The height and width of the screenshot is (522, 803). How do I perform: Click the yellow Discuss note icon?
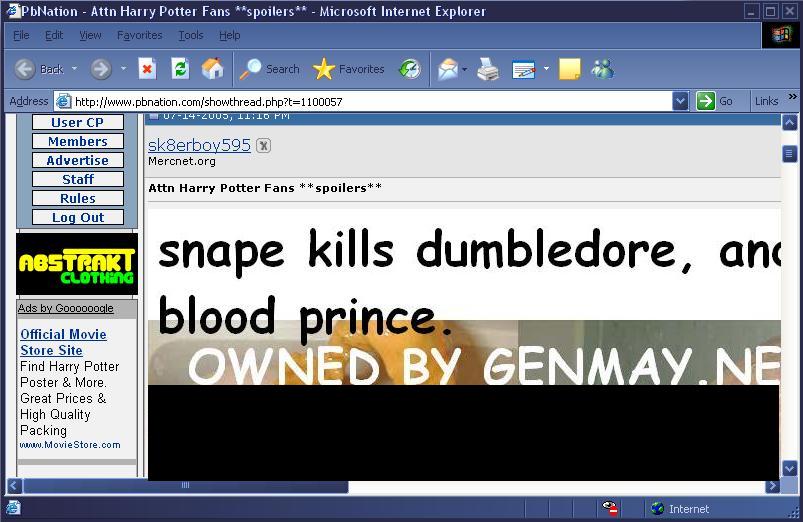click(569, 69)
